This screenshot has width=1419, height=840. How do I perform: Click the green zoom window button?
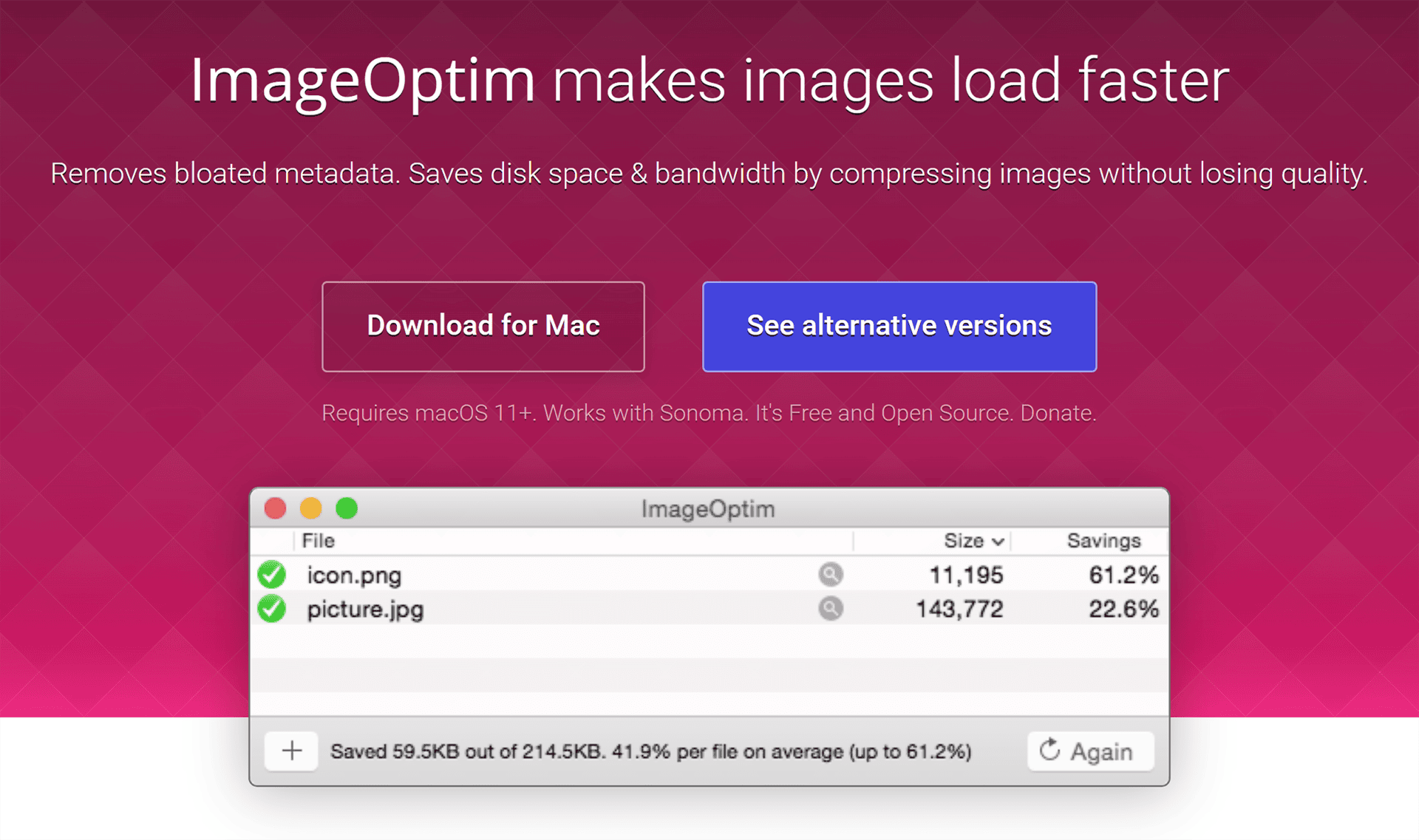(x=347, y=508)
